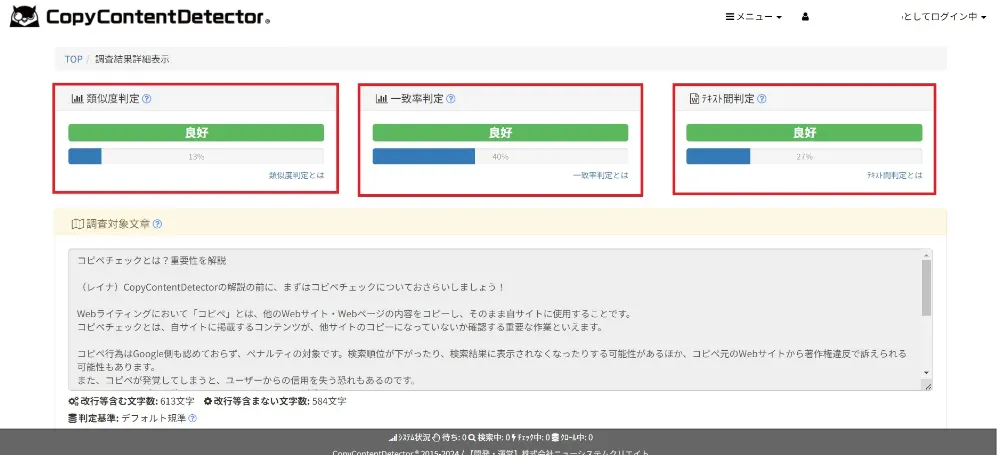This screenshot has width=999, height=455.
Task: Click the user account icon
Action: (x=805, y=17)
